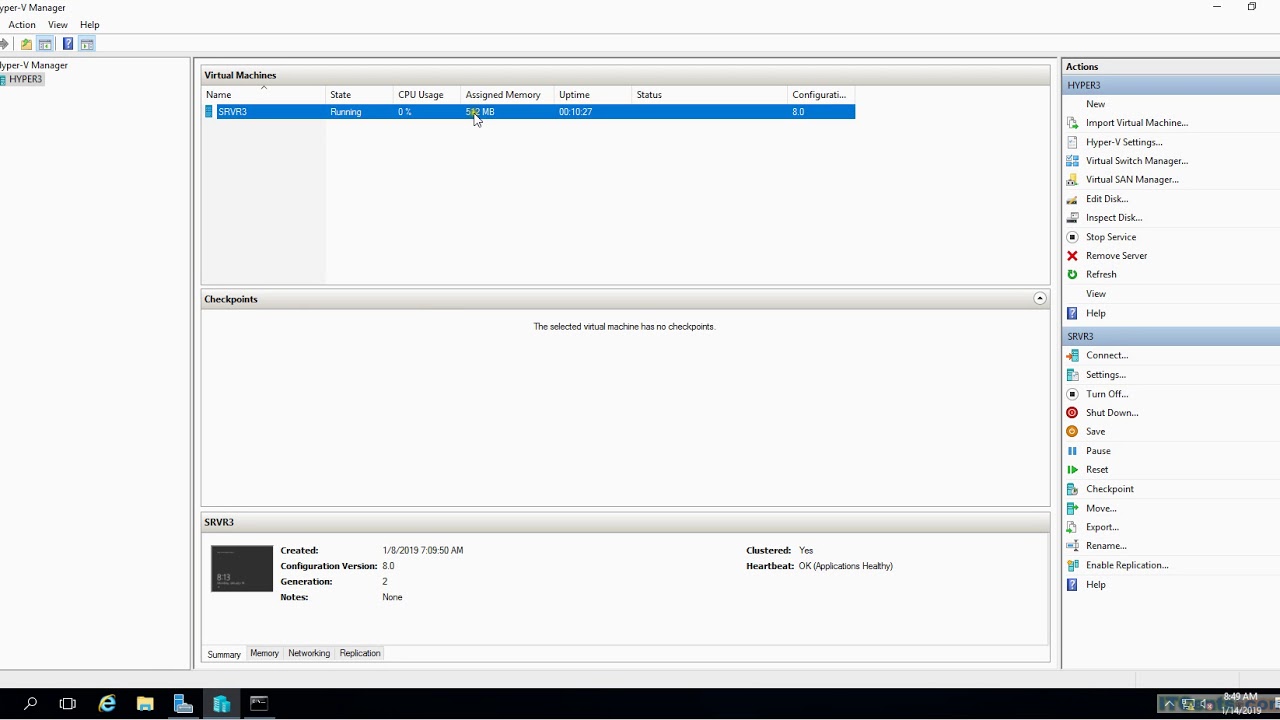Sort by the Assigned Memory column header
Screen dimensions: 1280x720
507,95
